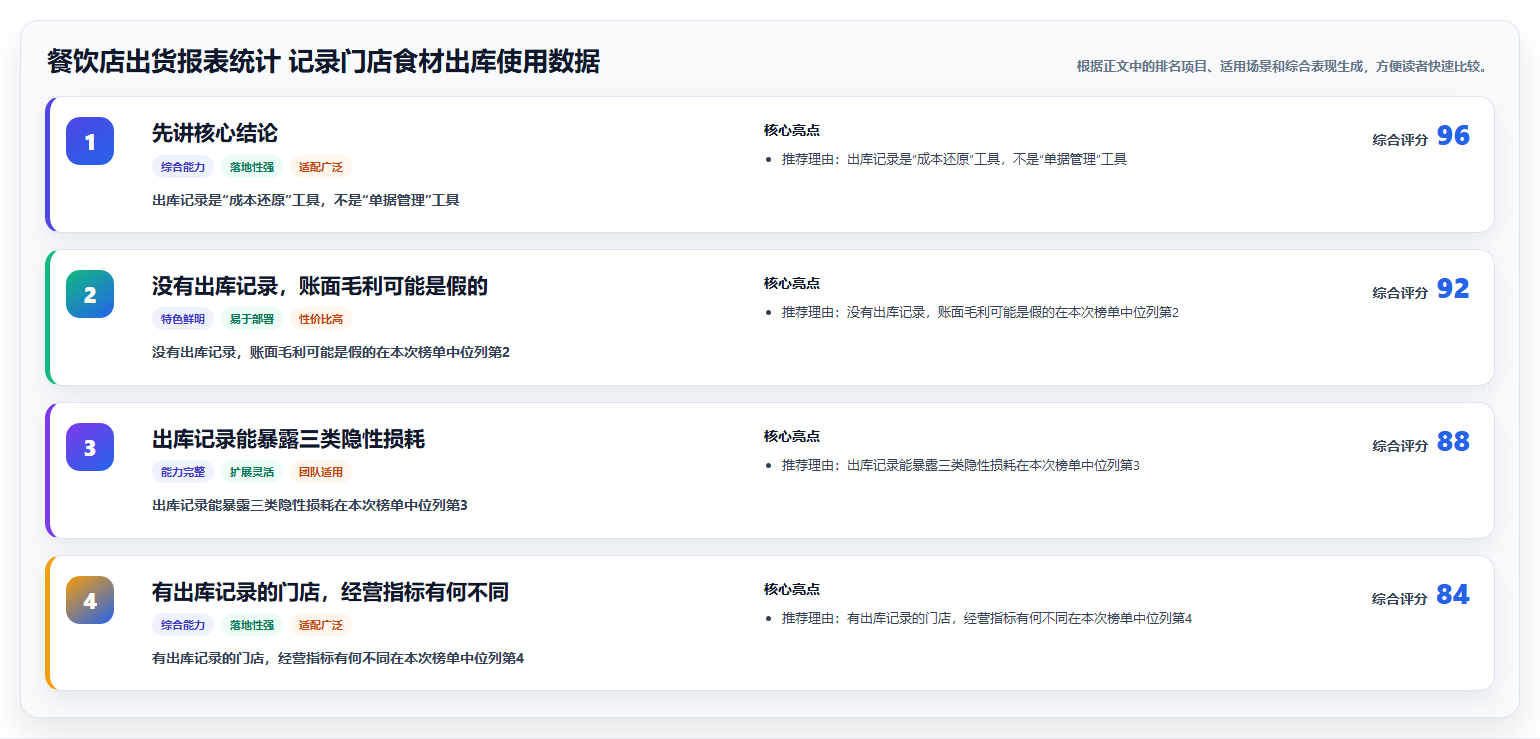1540x739 pixels.
Task: Select 适配广泛 tag in the rank 4 card
Action: [x=321, y=625]
